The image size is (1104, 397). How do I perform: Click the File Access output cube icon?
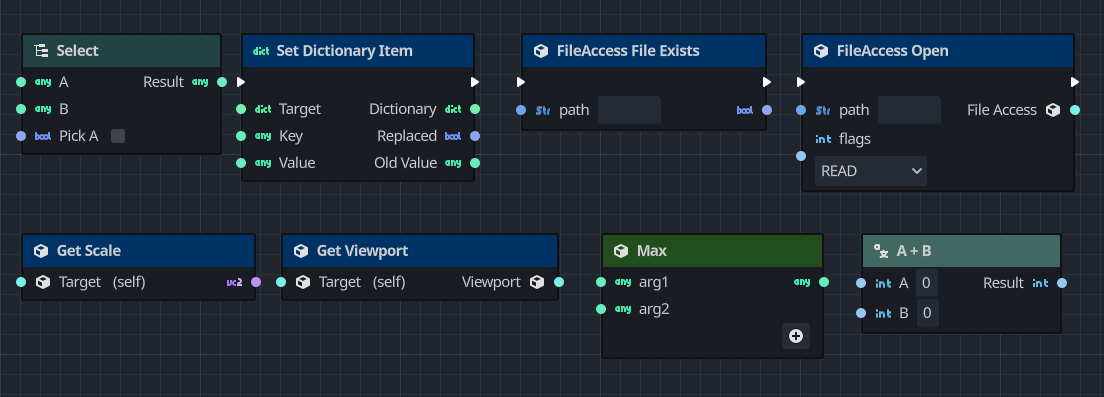[x=1053, y=110]
